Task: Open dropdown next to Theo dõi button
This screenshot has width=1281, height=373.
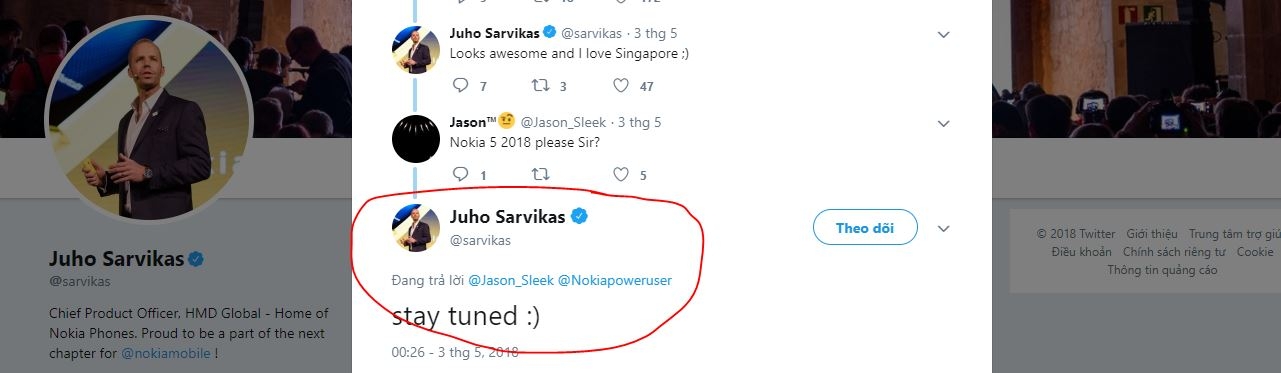Action: click(943, 228)
